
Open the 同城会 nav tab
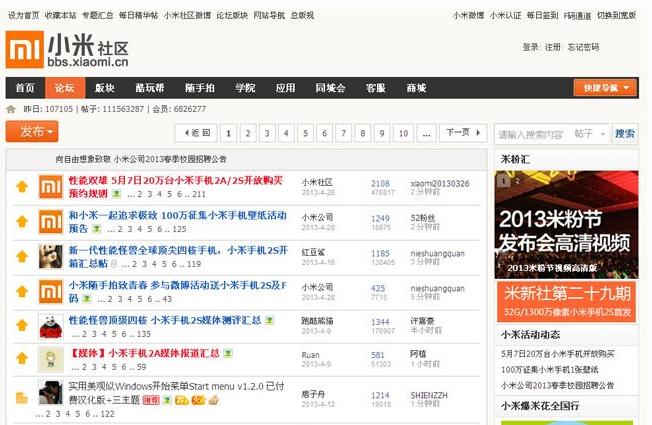pyautogui.click(x=331, y=88)
